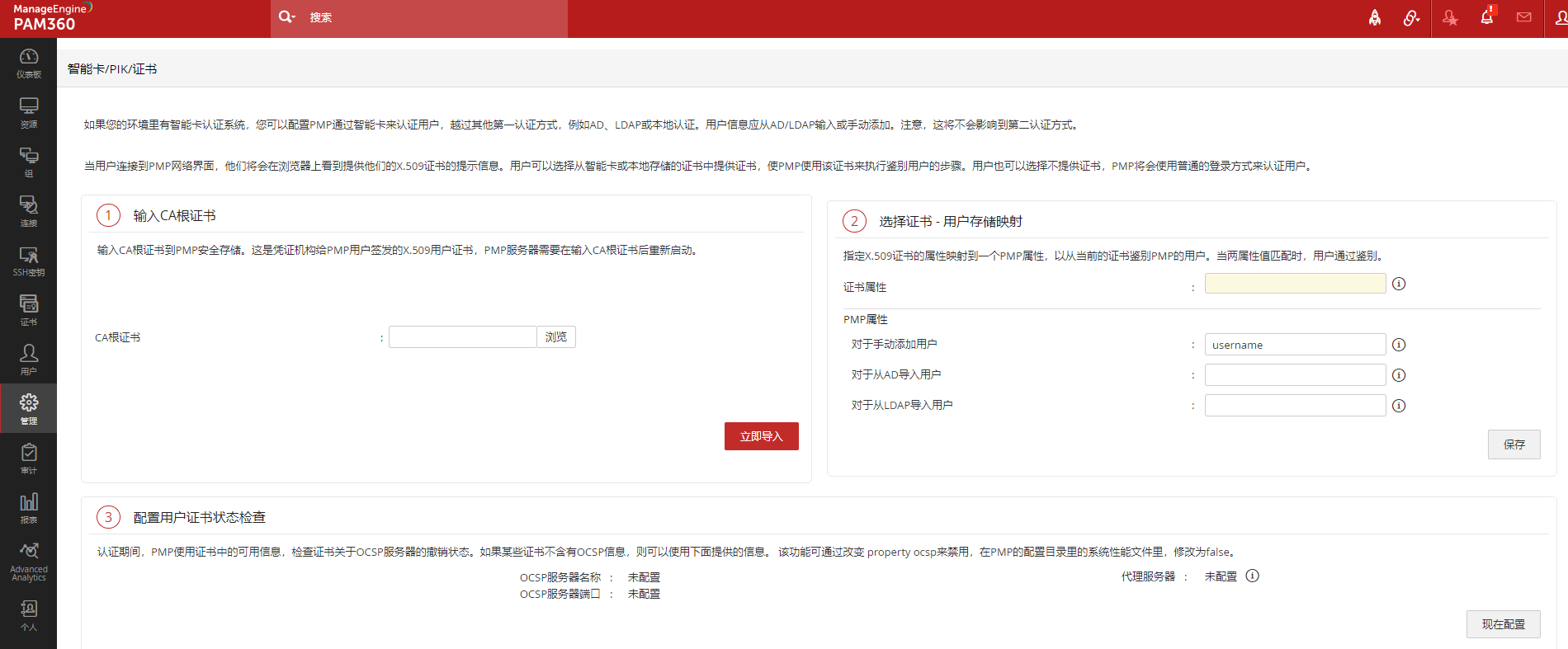This screenshot has height=649, width=1568.
Task: Click the CA根证书 file path field
Action: click(463, 336)
